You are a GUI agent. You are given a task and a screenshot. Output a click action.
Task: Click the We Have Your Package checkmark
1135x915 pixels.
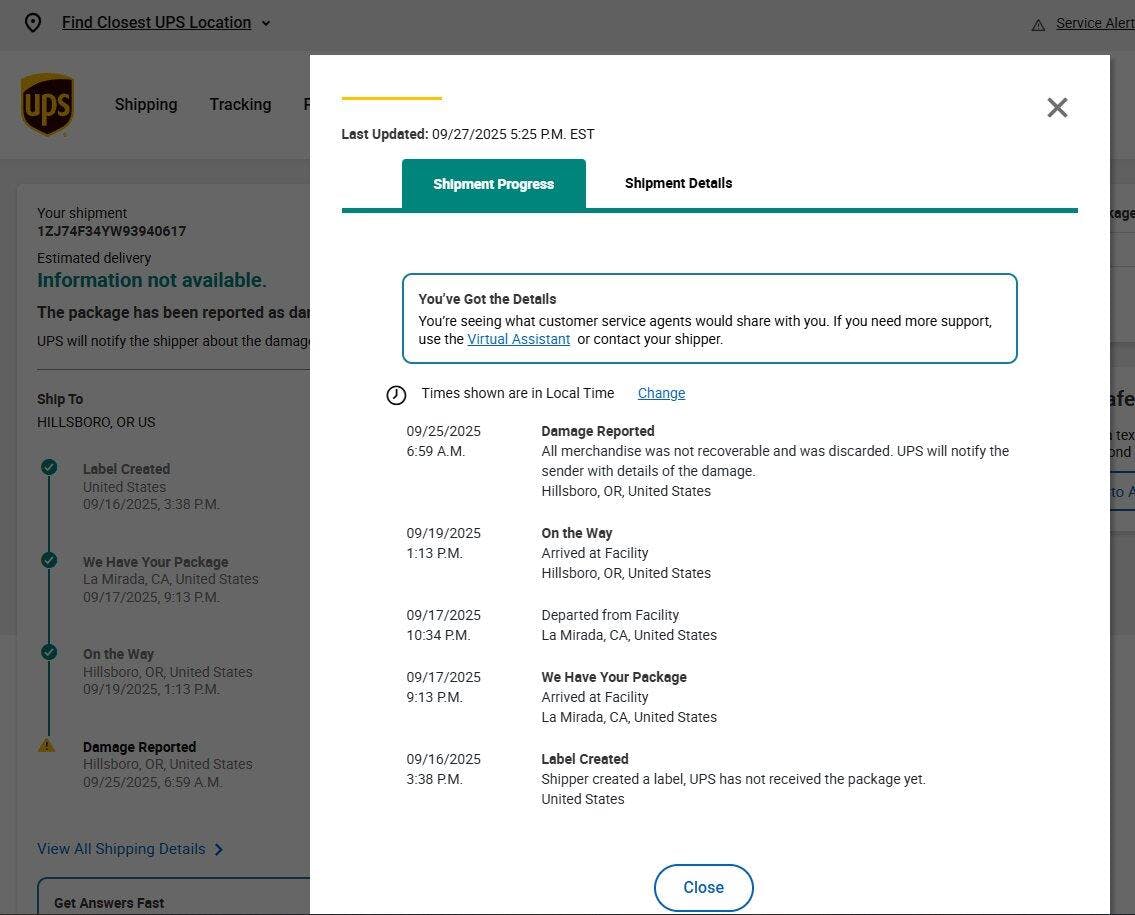click(49, 560)
